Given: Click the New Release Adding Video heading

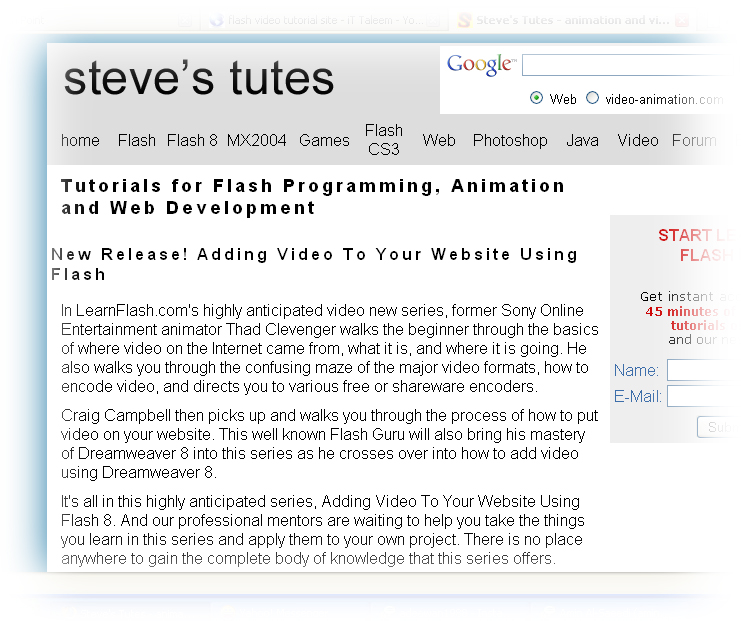Looking at the screenshot, I should [x=314, y=264].
